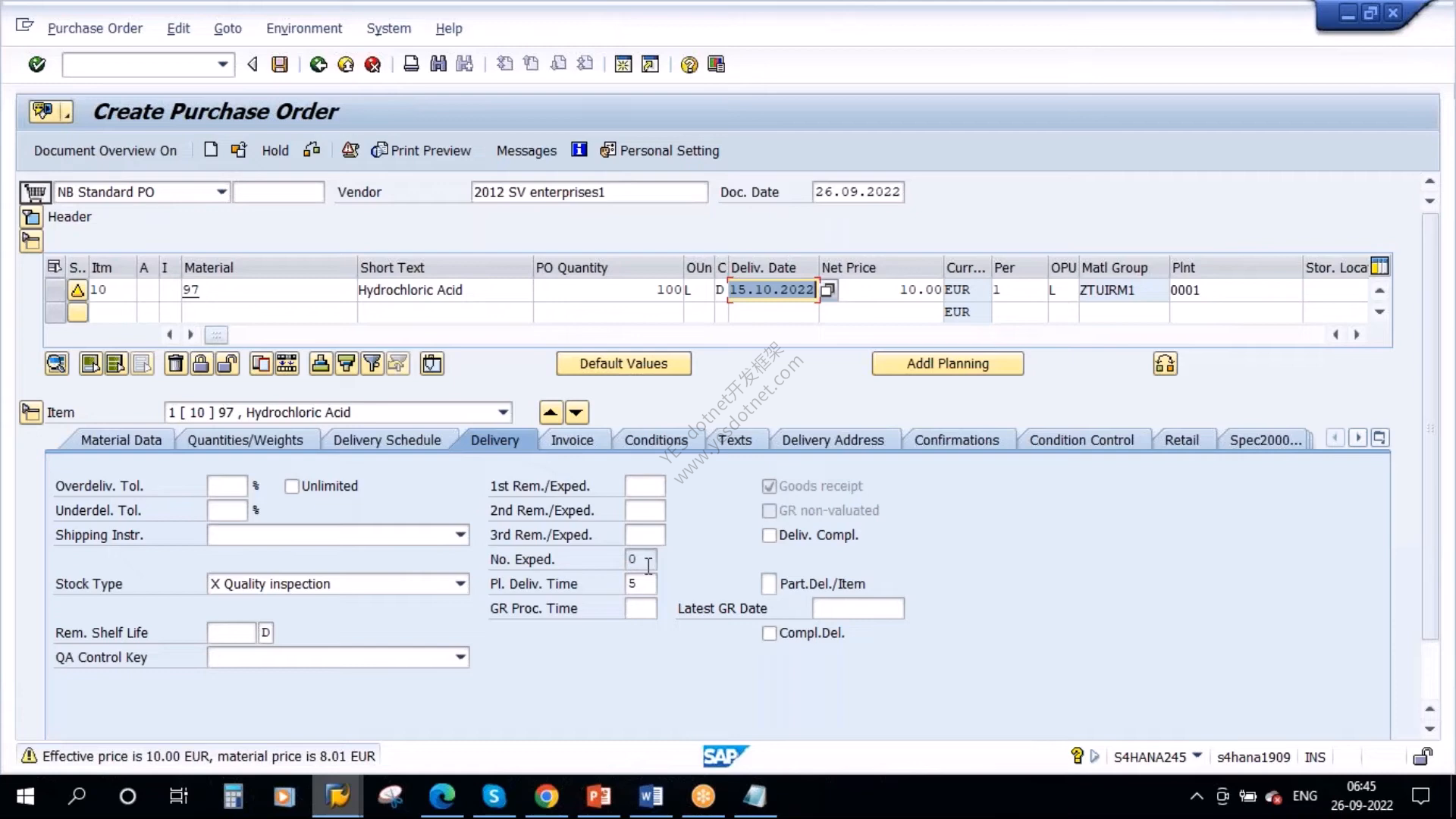Click the Addl Planning button

coord(948,363)
